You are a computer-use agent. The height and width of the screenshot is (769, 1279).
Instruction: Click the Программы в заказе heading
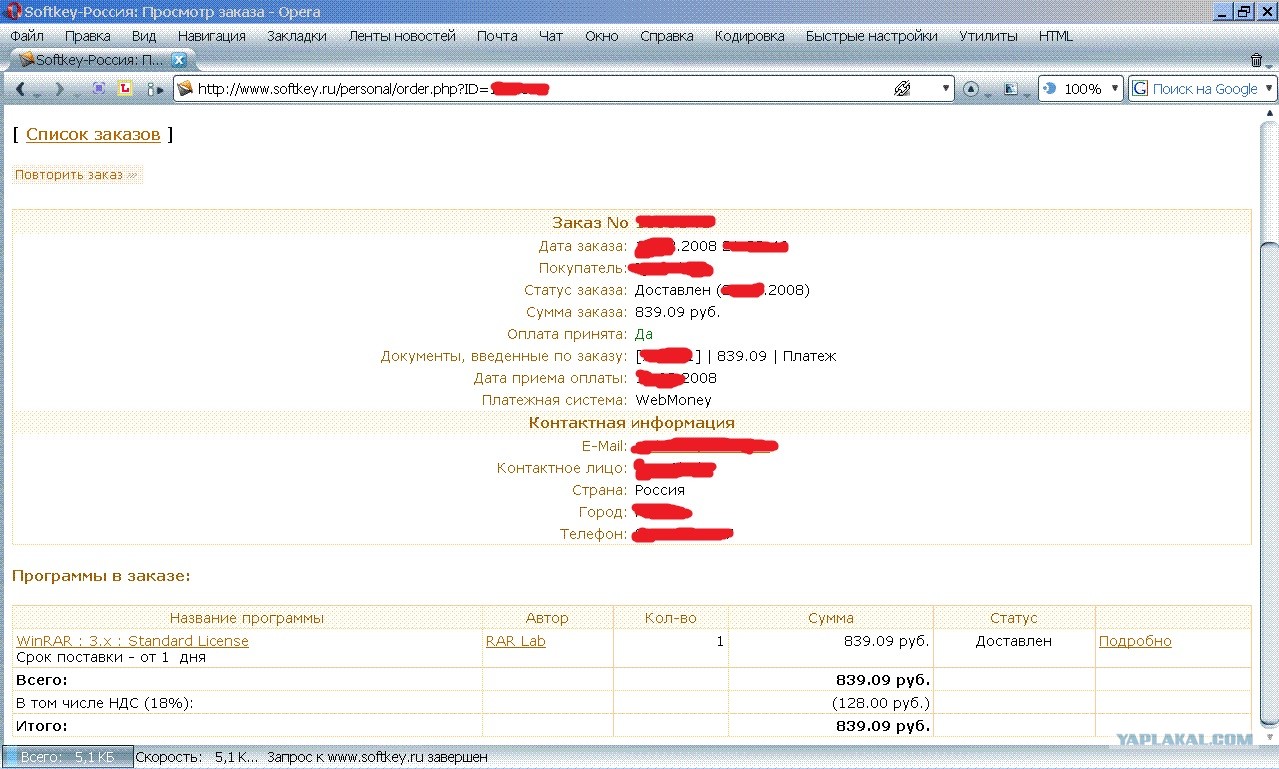point(101,576)
